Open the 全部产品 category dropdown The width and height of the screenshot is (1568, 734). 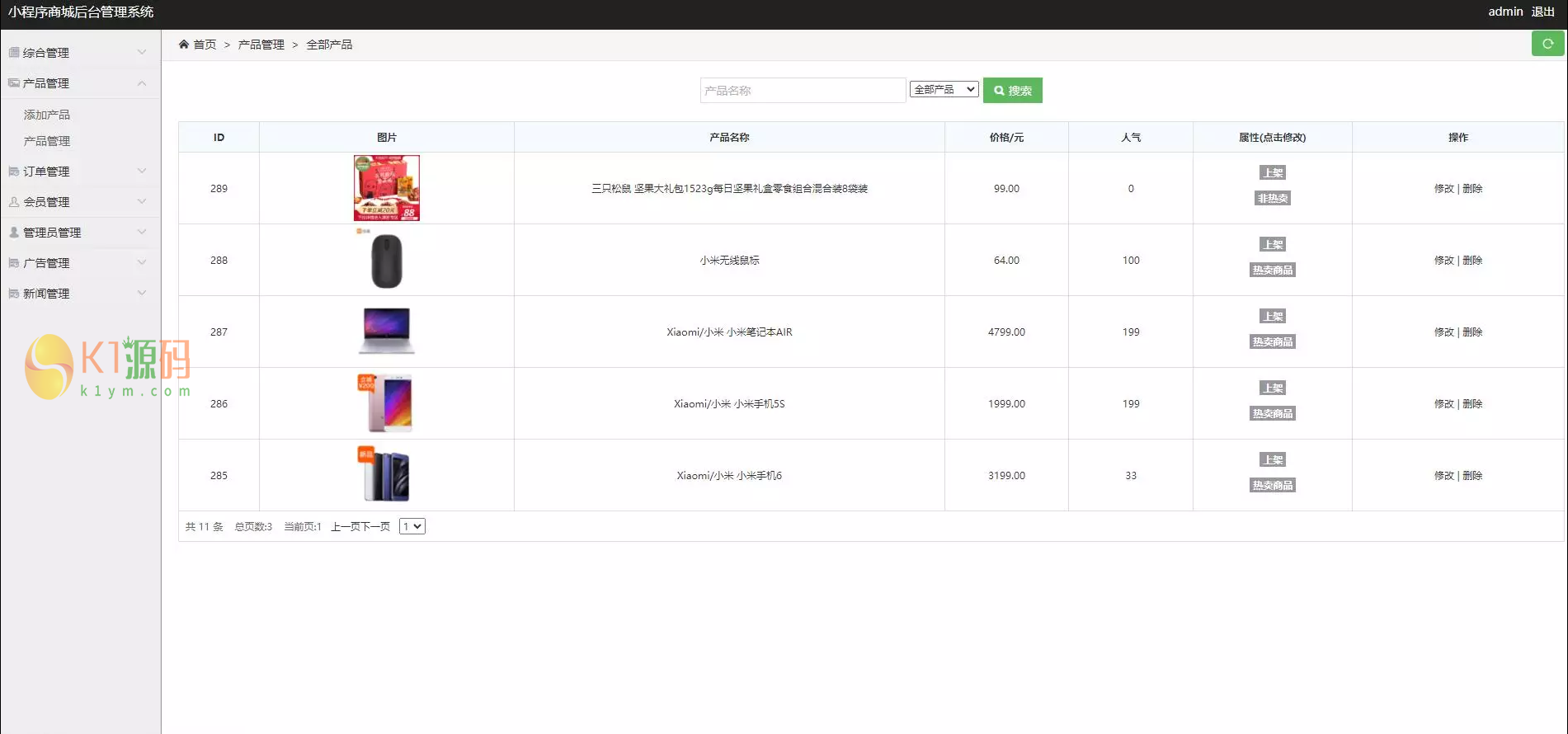tap(944, 90)
